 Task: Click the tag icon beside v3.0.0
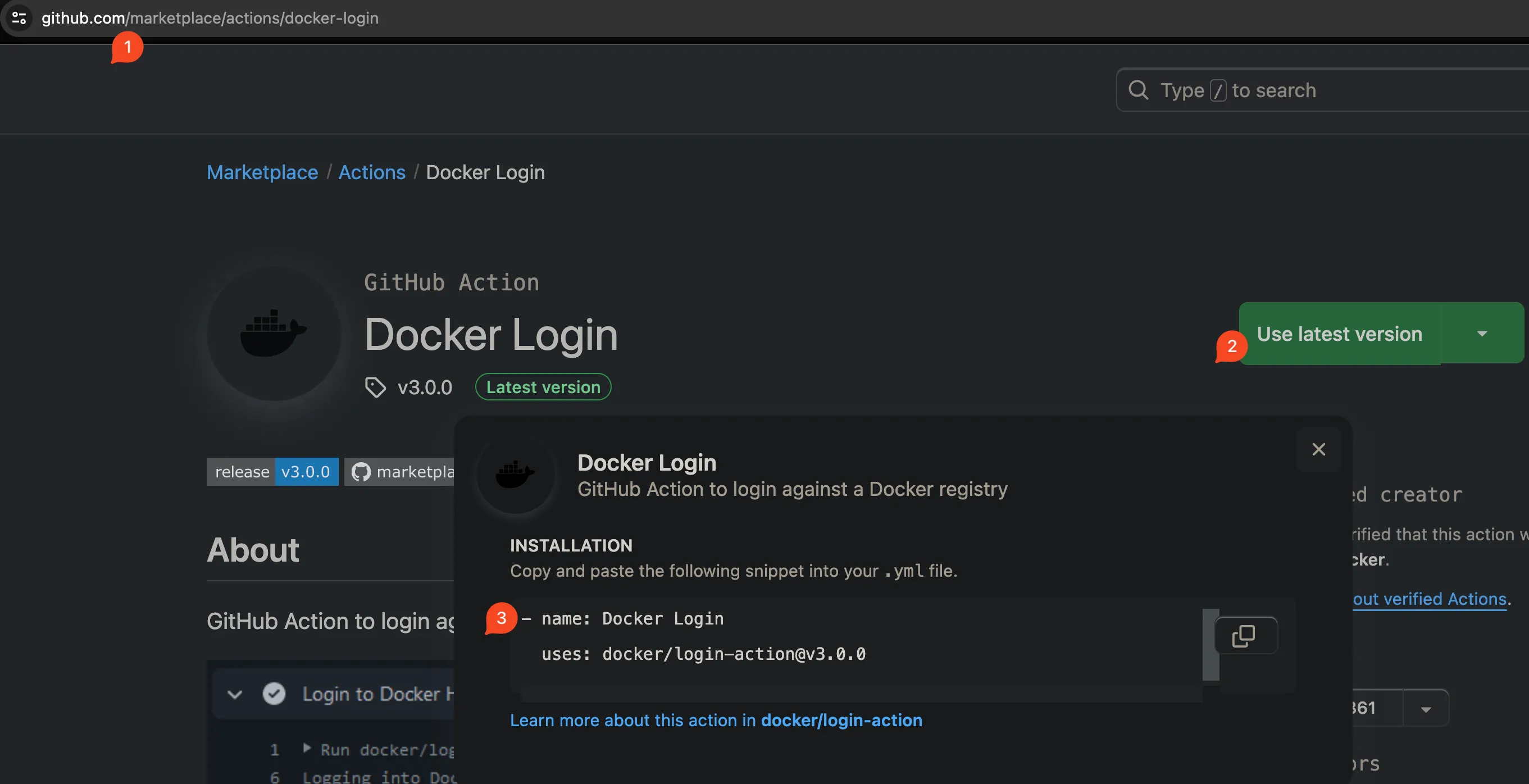click(x=375, y=387)
